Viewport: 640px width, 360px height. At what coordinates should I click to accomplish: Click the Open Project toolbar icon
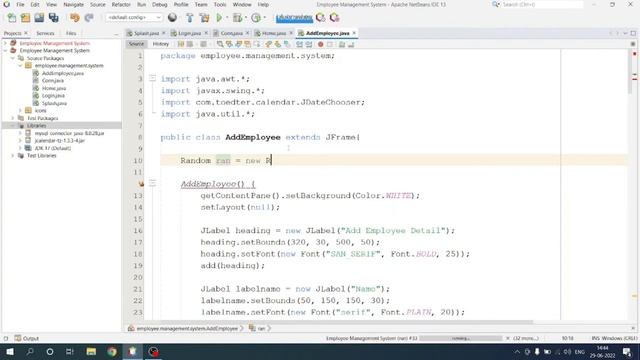click(39, 18)
